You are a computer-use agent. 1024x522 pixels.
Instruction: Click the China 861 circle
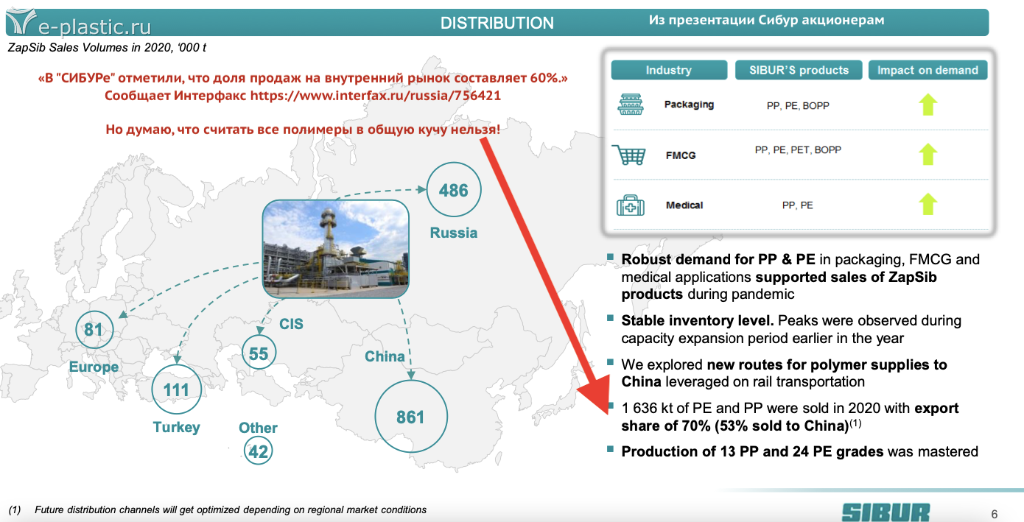click(410, 417)
